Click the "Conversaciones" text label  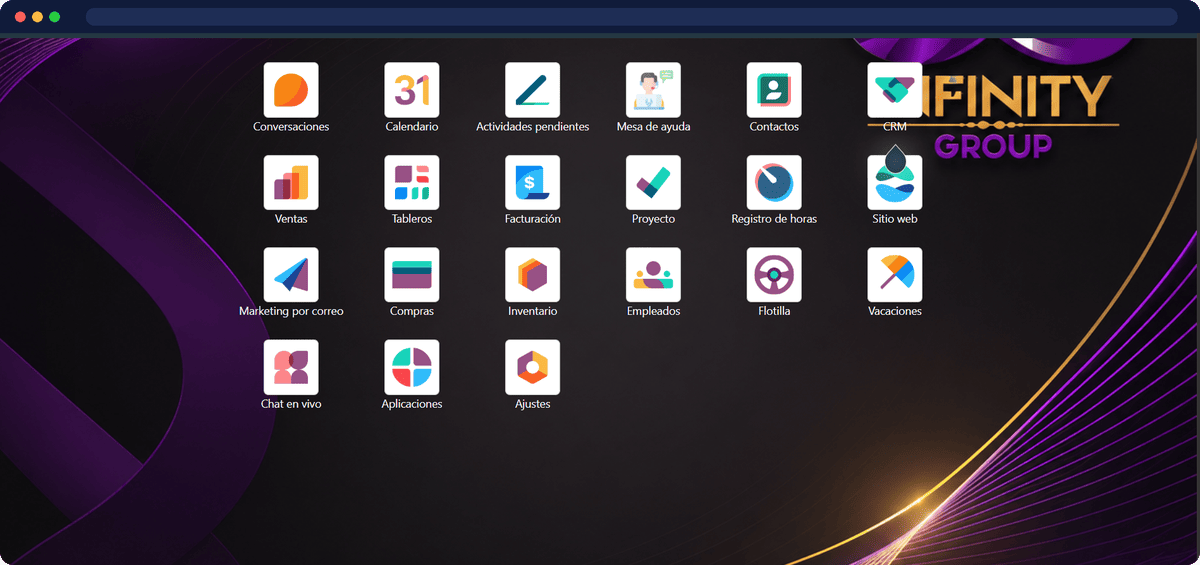(291, 127)
